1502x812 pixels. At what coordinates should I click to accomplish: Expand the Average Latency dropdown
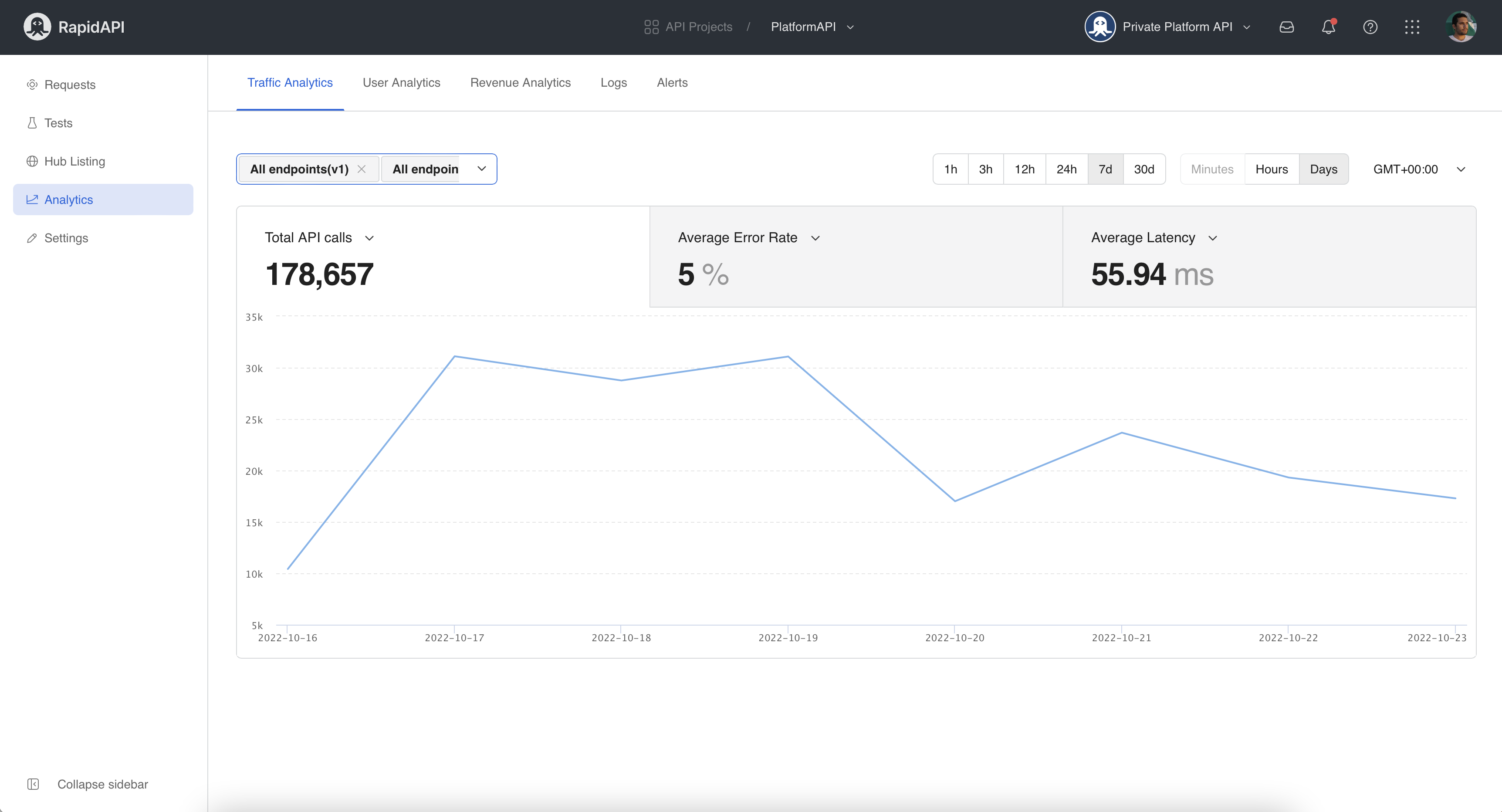point(1213,238)
